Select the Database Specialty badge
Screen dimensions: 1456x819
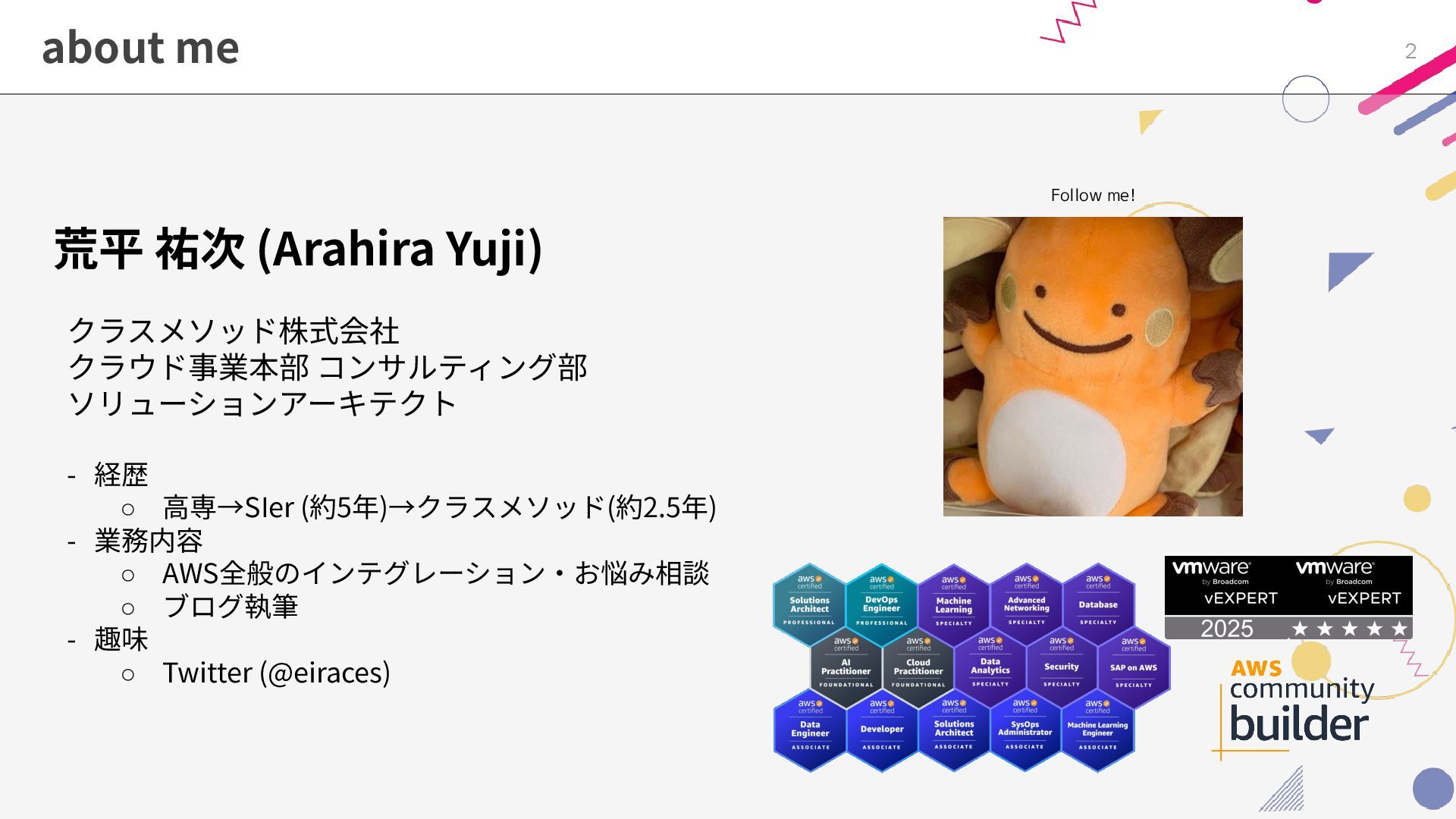[x=1098, y=604]
